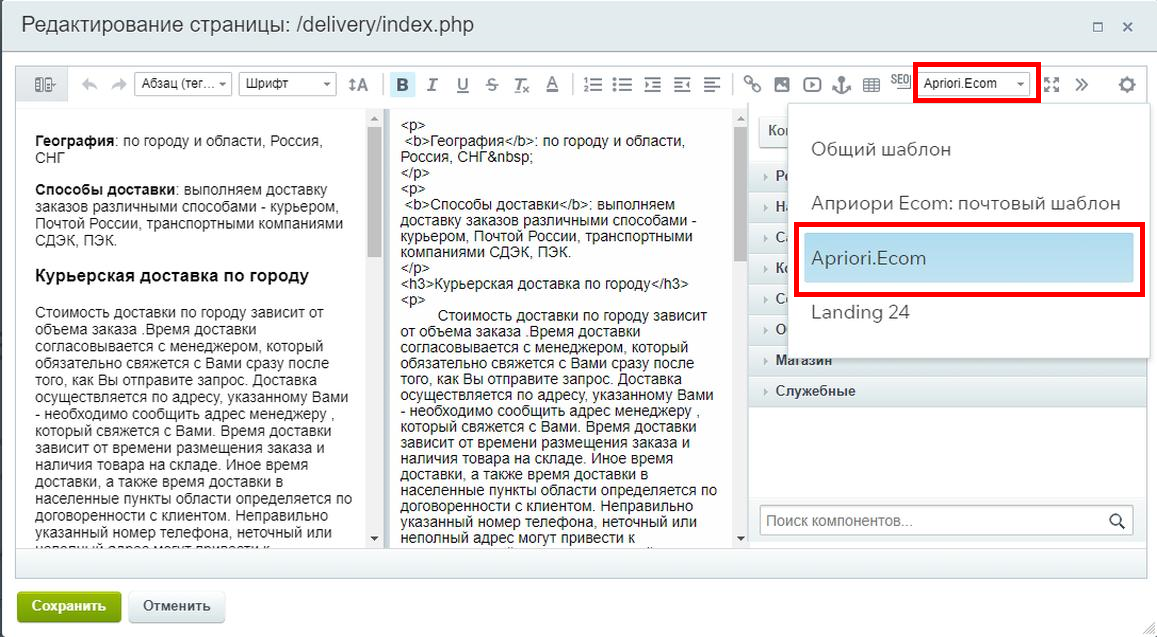Image resolution: width=1157 pixels, height=637 pixels.
Task: Toggle bold formatting in the toolbar
Action: [x=402, y=85]
